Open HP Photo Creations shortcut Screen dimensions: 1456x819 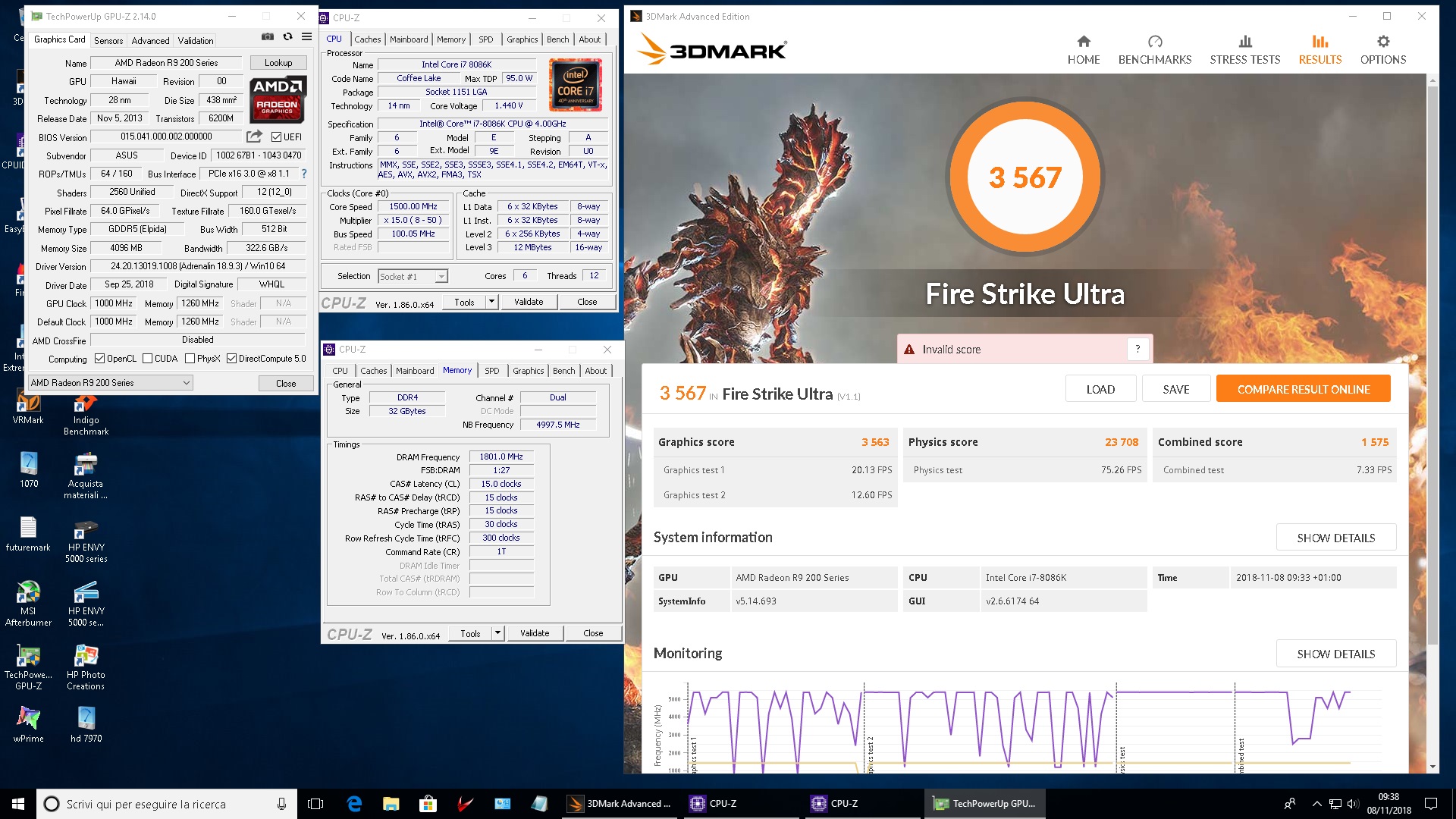click(x=86, y=667)
